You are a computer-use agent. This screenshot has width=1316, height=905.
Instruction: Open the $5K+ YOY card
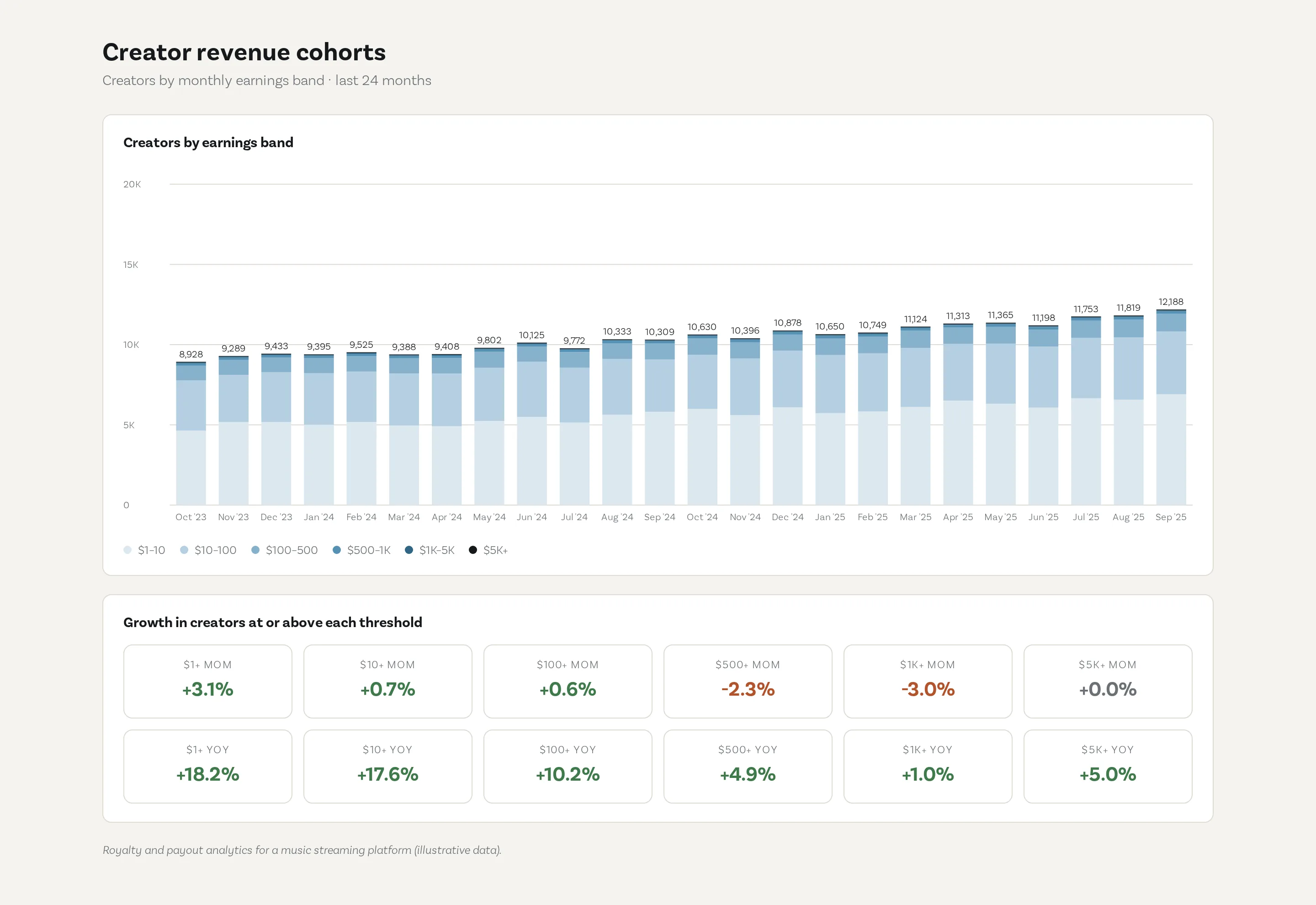click(x=1108, y=766)
